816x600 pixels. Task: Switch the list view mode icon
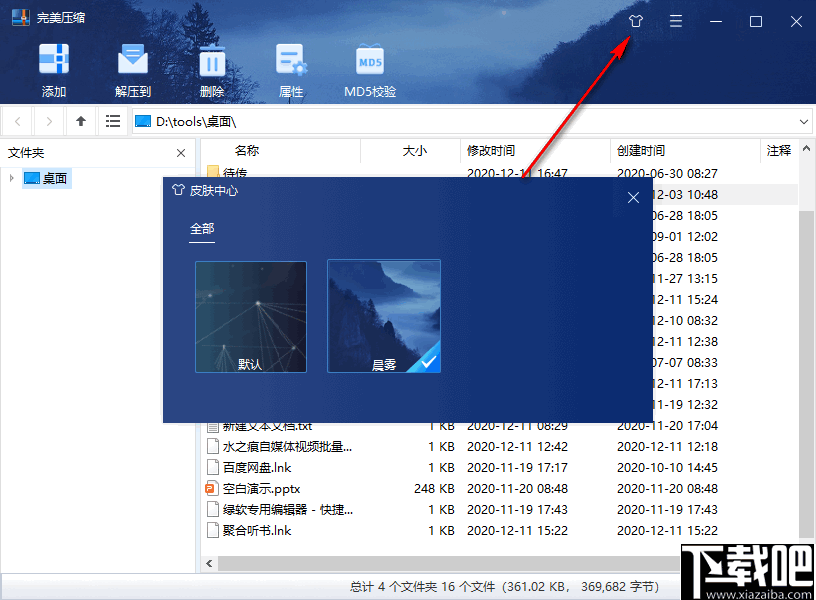(113, 121)
